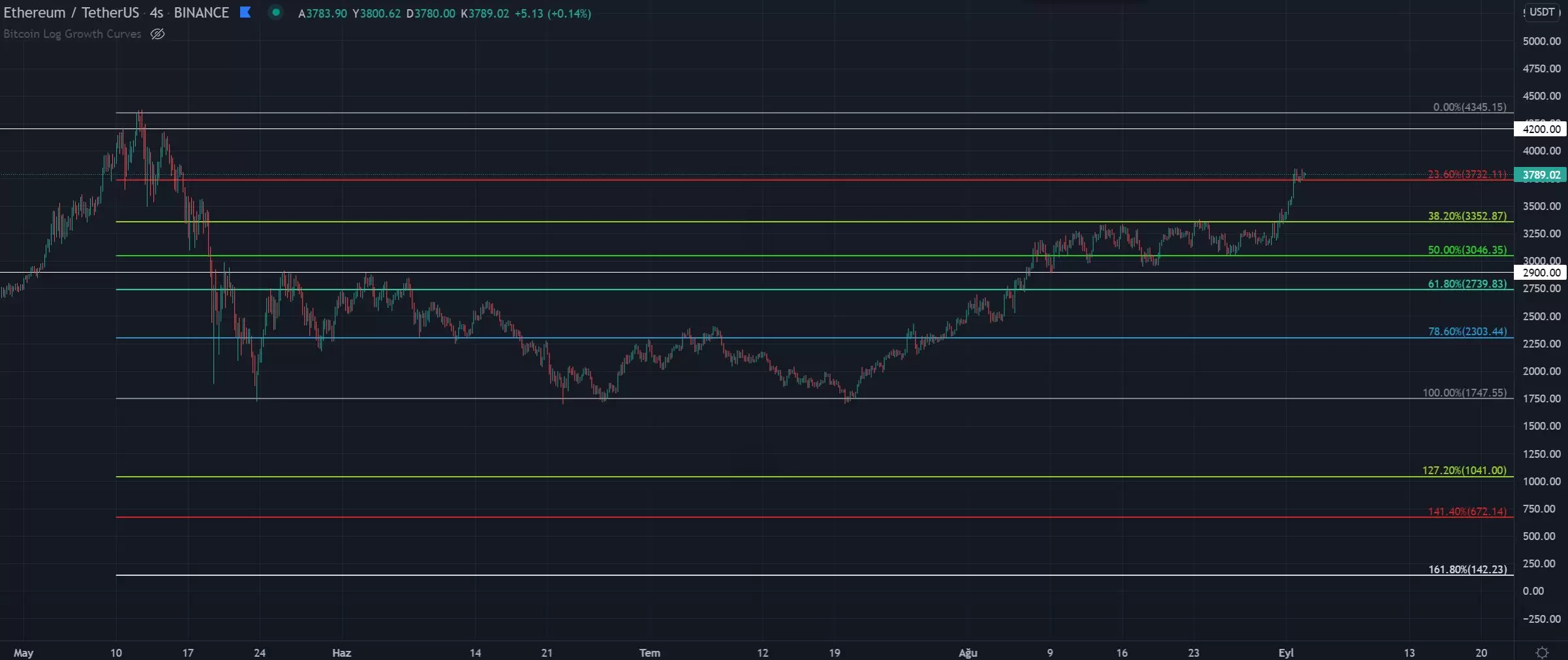
Task: Click the Eyl month marker on time axis
Action: pyautogui.click(x=1285, y=653)
